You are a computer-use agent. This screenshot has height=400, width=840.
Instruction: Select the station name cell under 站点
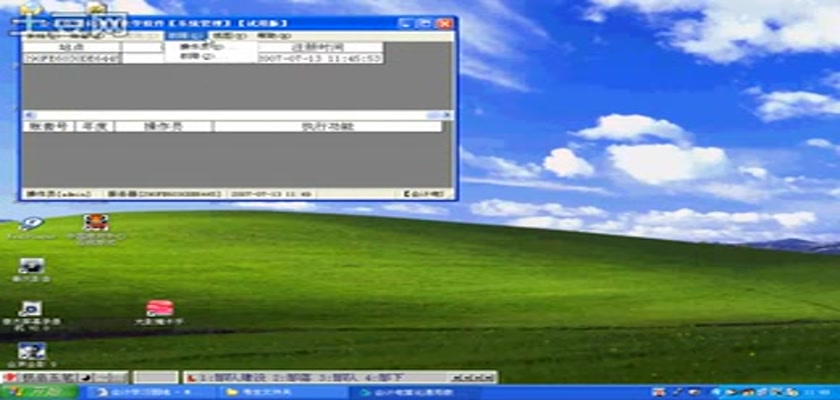[72, 58]
